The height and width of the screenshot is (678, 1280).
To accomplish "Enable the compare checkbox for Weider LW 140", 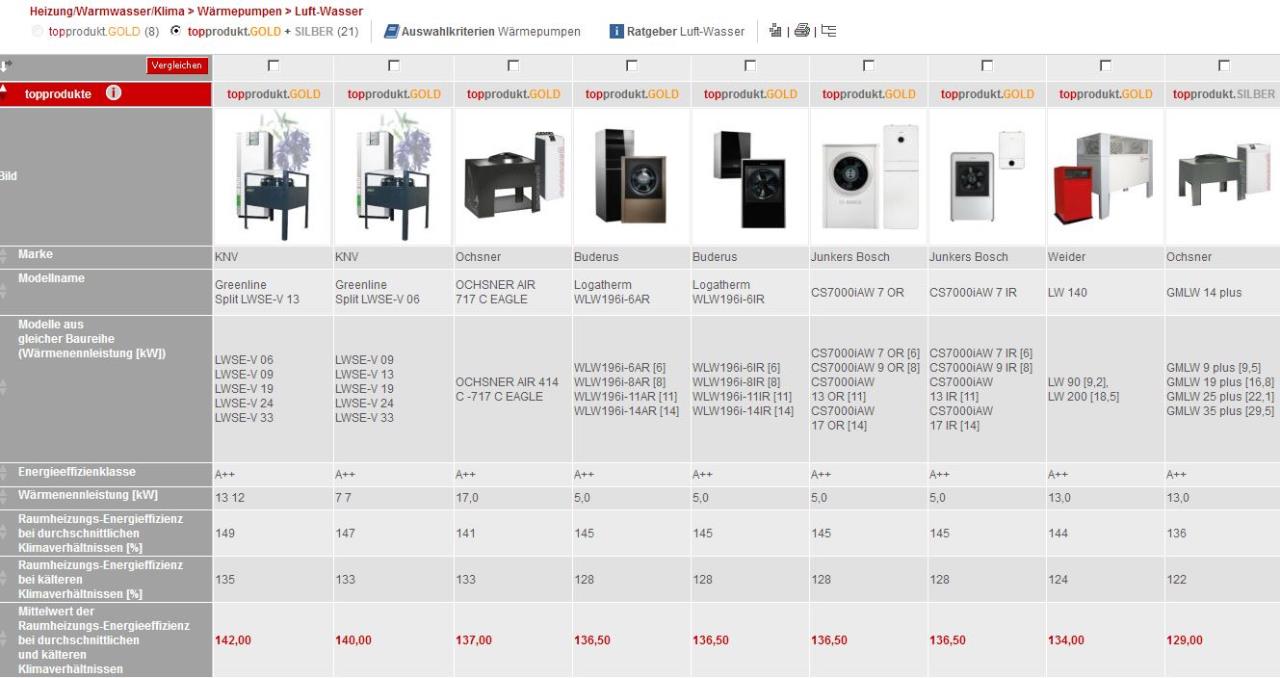I will coord(1105,66).
